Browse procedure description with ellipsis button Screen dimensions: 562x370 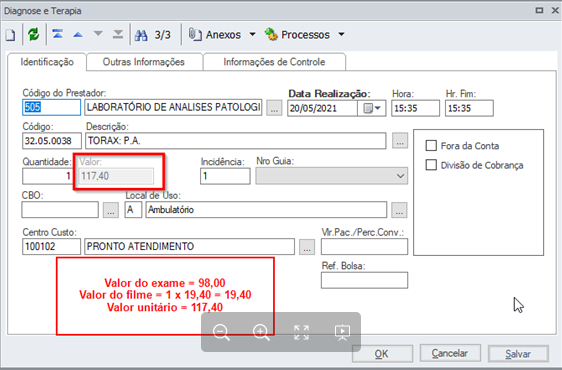[x=400, y=141]
